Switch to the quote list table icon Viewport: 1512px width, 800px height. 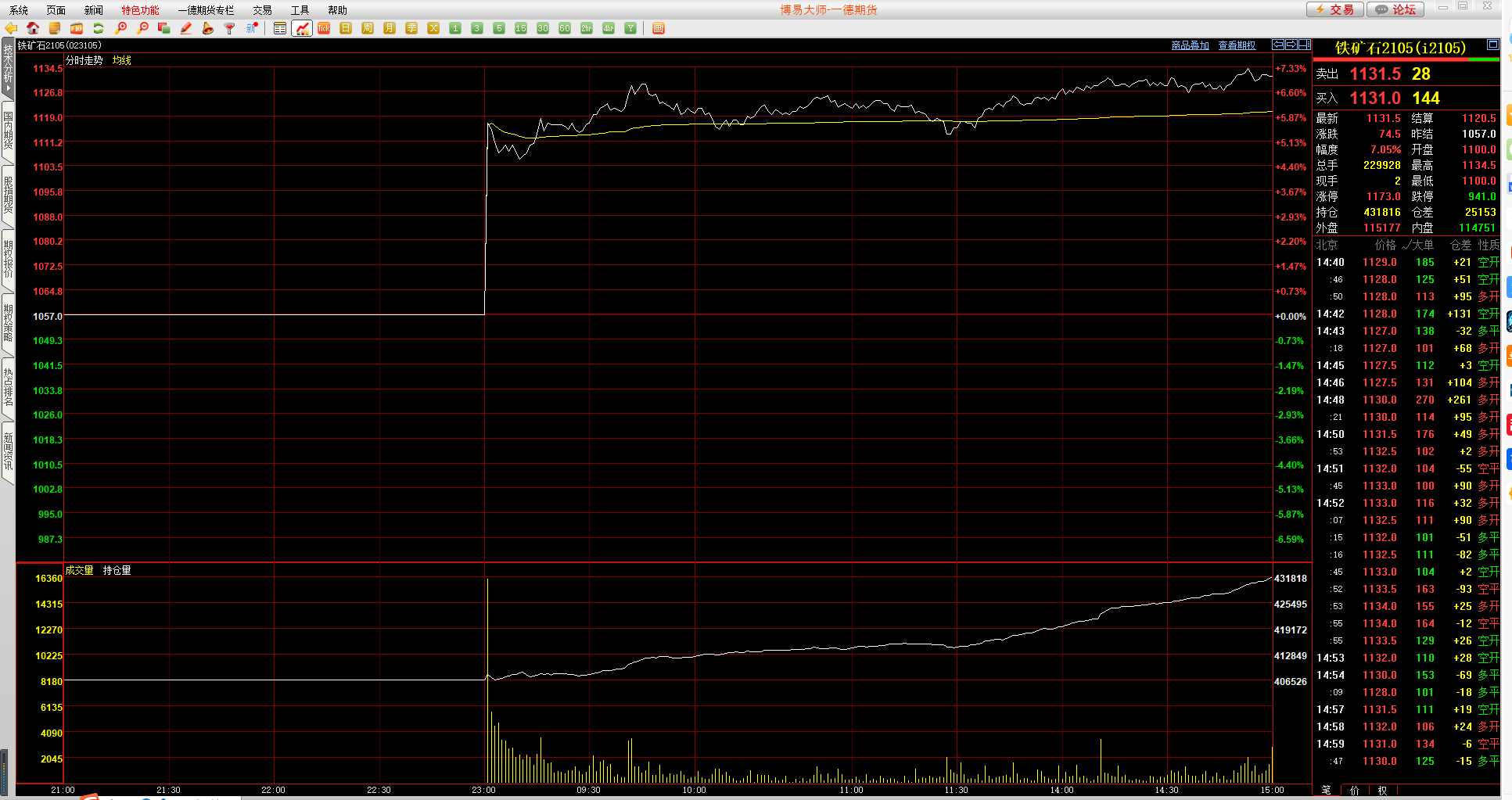pos(280,28)
